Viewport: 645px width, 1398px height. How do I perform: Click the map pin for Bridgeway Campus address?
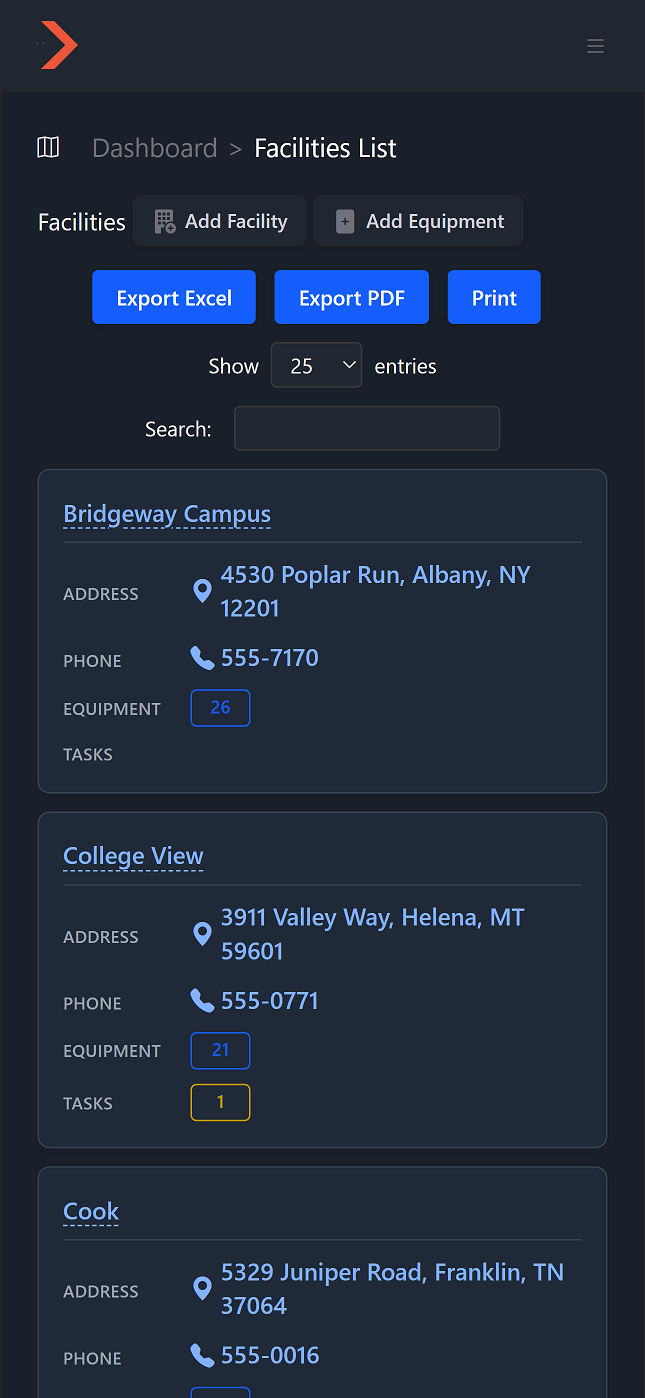point(202,591)
